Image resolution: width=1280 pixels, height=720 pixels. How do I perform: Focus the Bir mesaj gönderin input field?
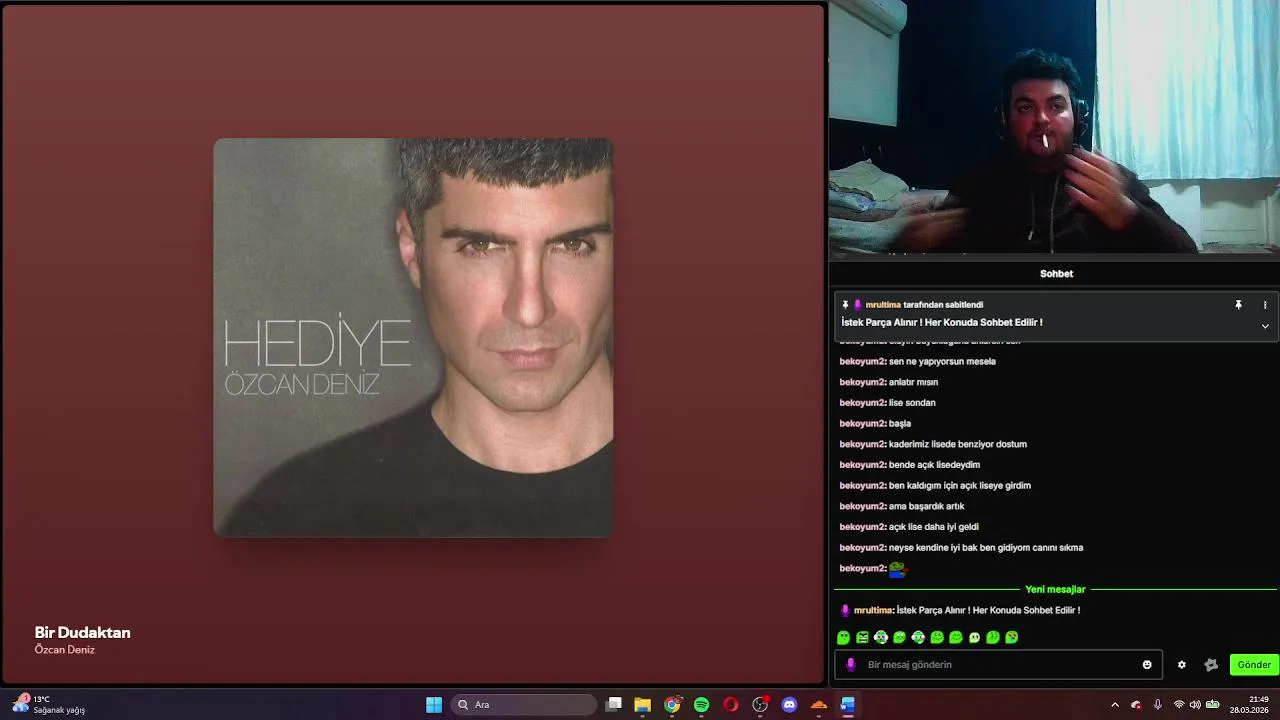[998, 665]
